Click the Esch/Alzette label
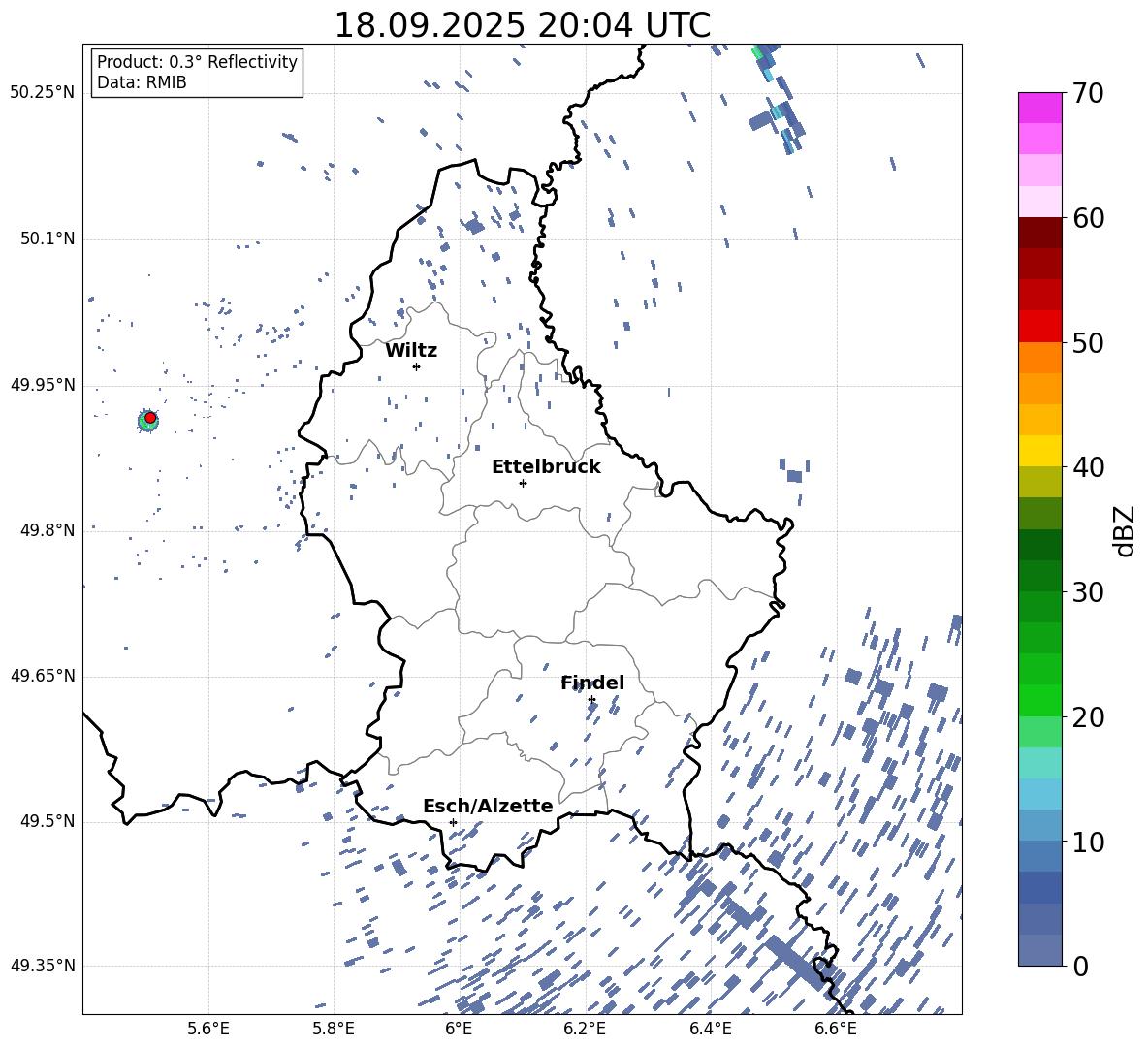 click(488, 807)
